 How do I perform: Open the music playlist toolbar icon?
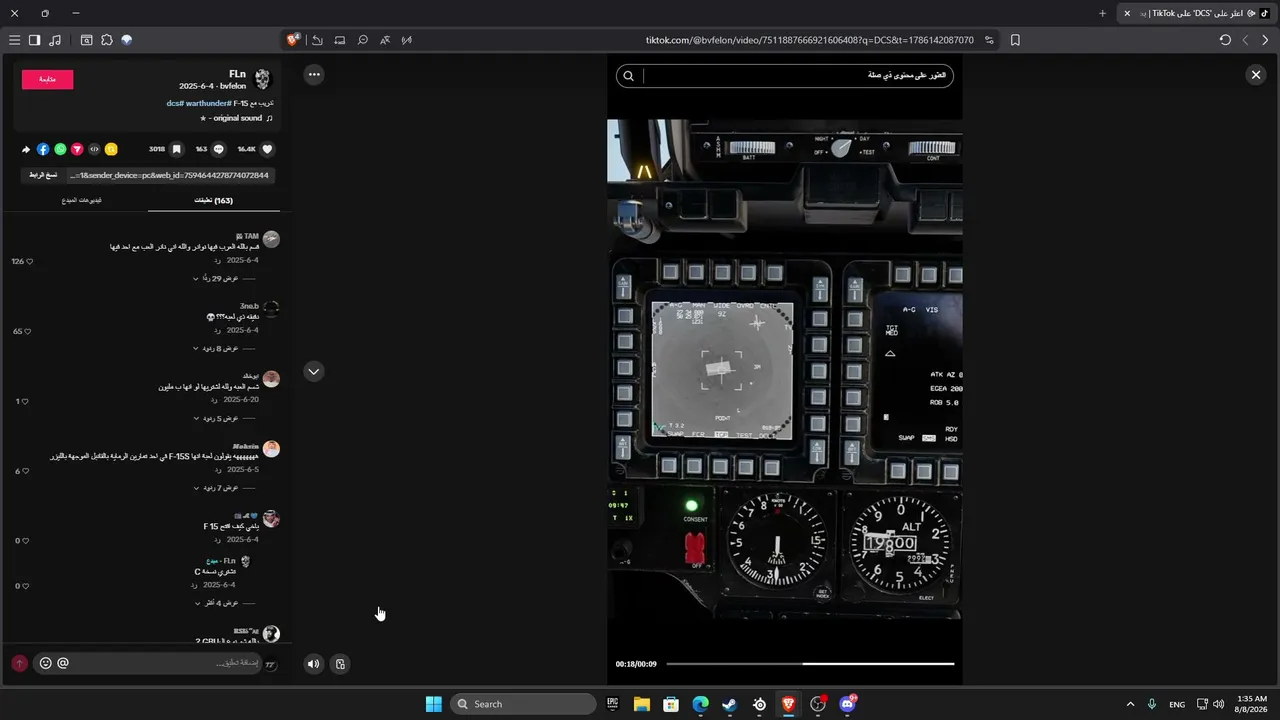[x=54, y=40]
